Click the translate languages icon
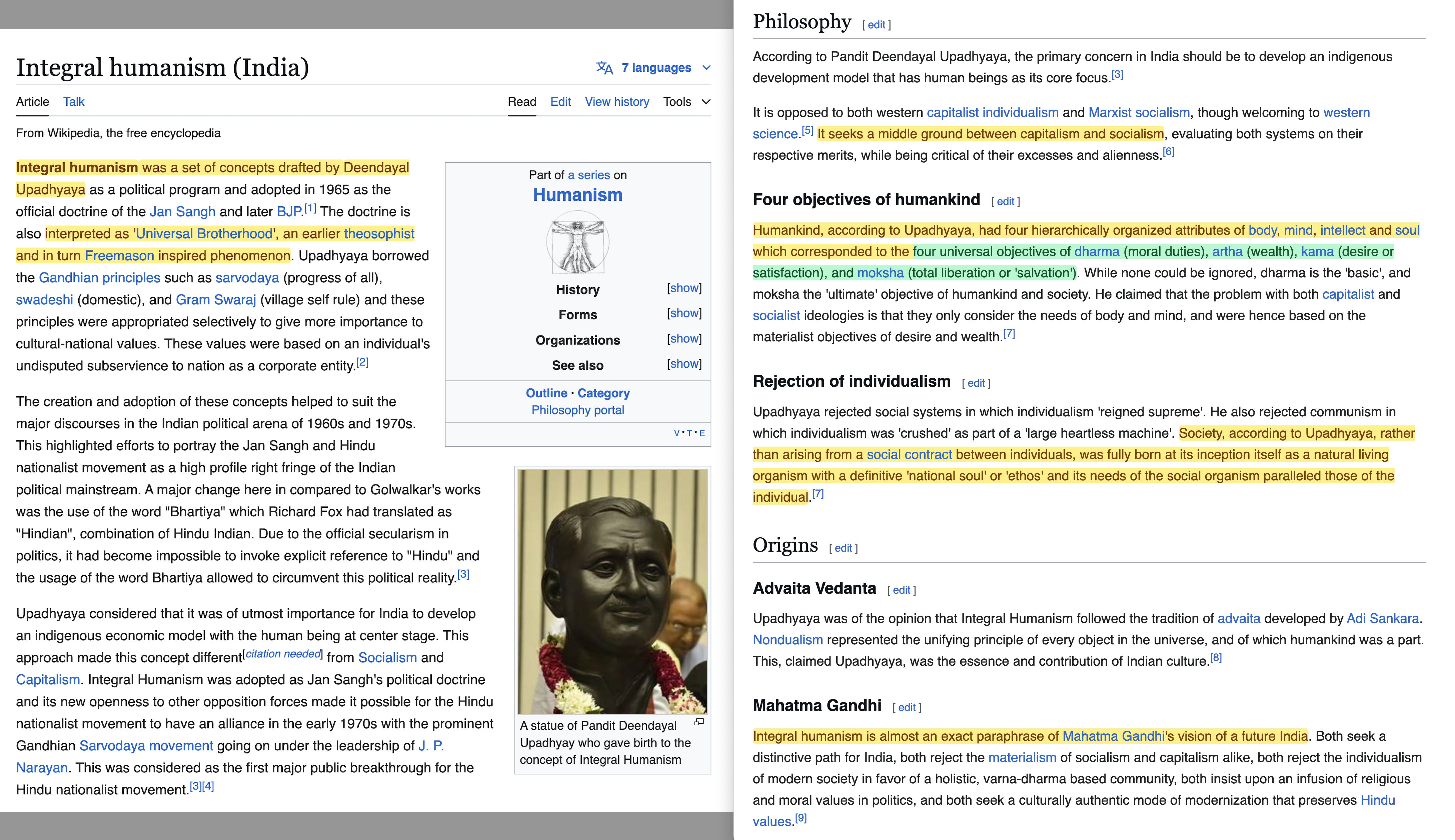The image size is (1455, 840). tap(604, 68)
